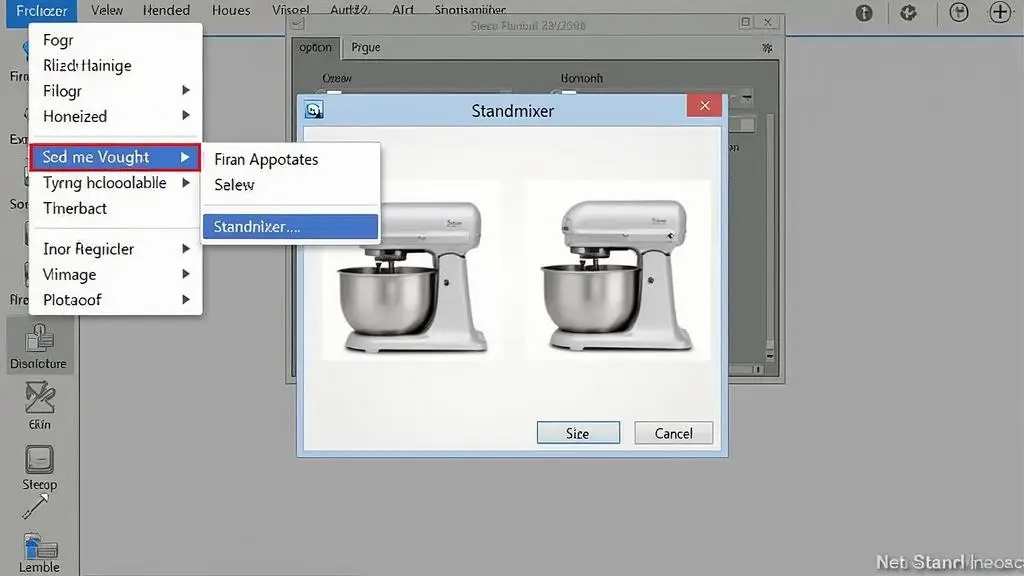Expand the Tyrng hclooolablle submenu arrow
The height and width of the screenshot is (576, 1024).
click(186, 183)
